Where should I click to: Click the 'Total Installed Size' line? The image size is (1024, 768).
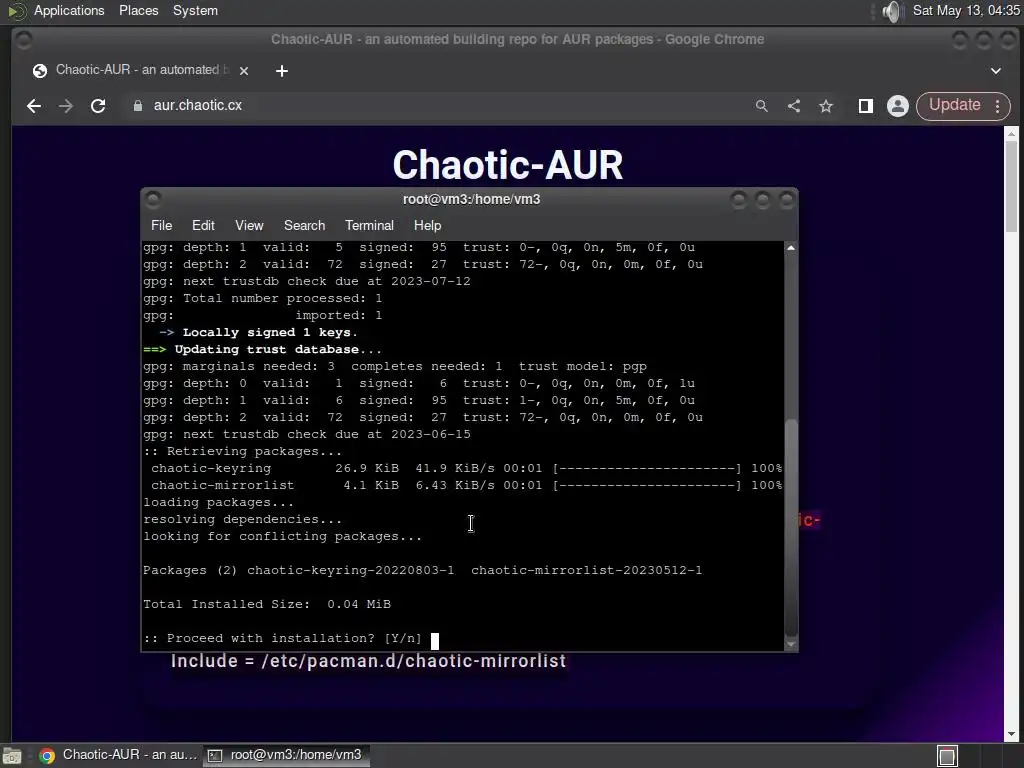267,604
